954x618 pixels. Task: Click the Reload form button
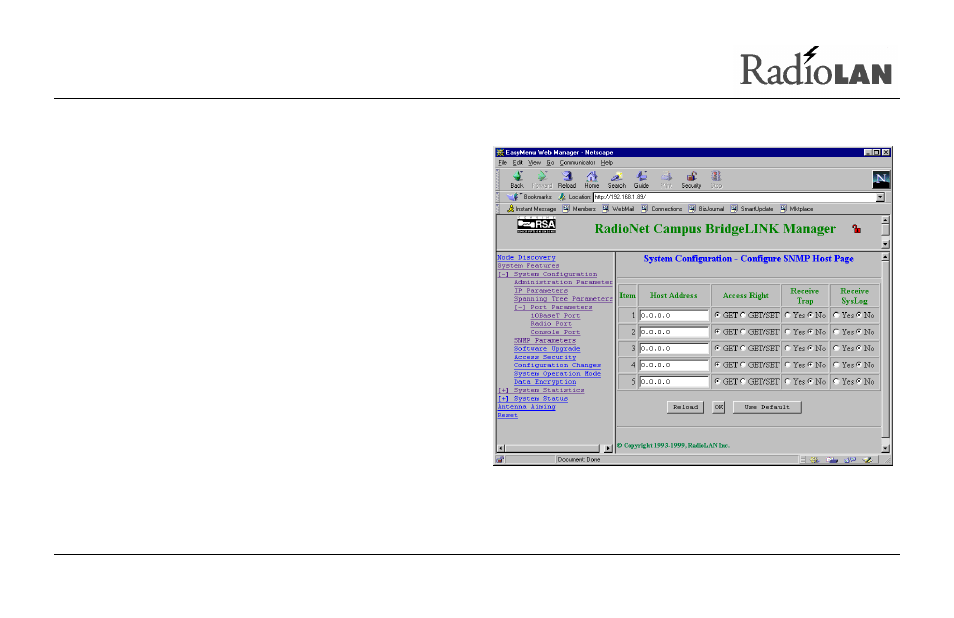[685, 408]
